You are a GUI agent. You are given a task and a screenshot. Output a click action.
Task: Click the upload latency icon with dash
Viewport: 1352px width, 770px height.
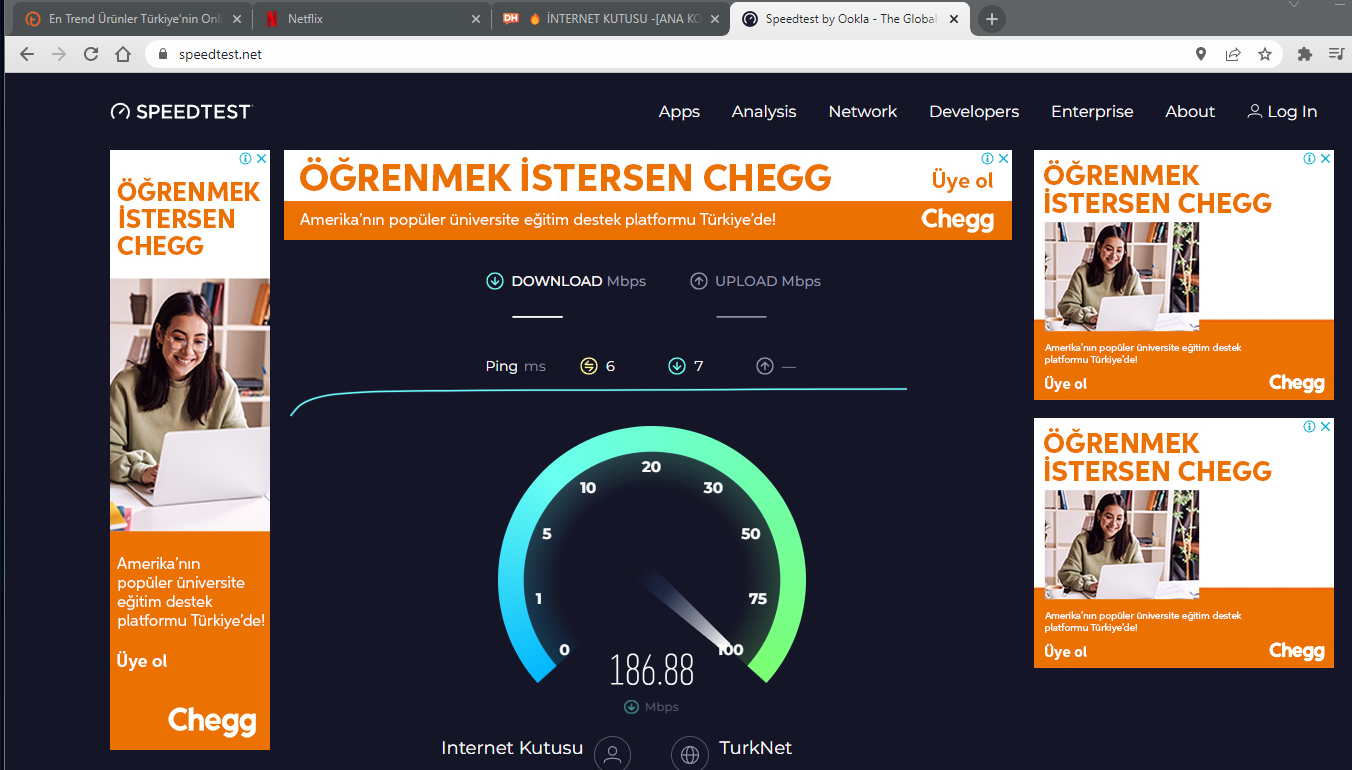[765, 366]
